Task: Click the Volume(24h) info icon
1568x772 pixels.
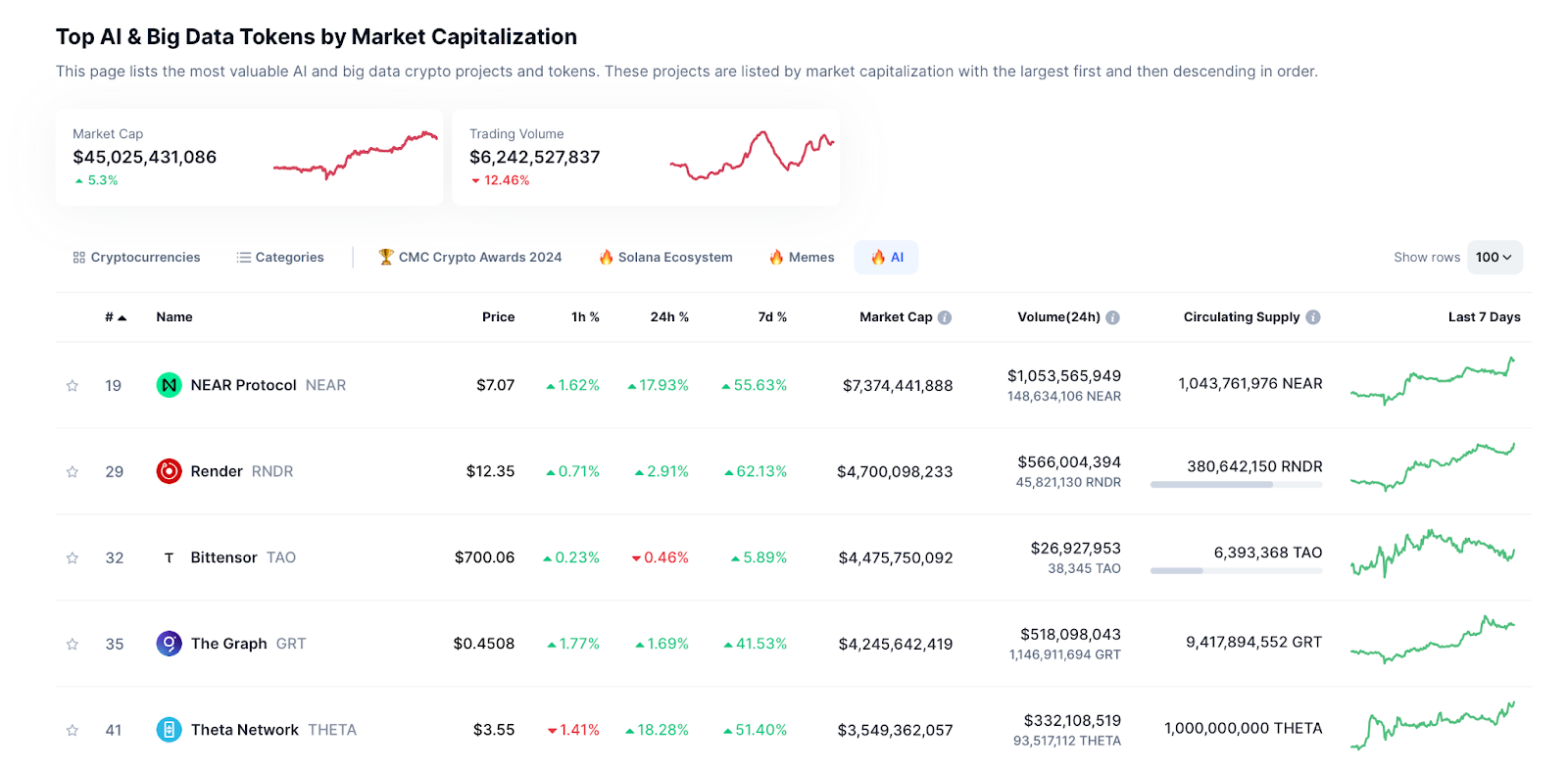Action: 1112,317
